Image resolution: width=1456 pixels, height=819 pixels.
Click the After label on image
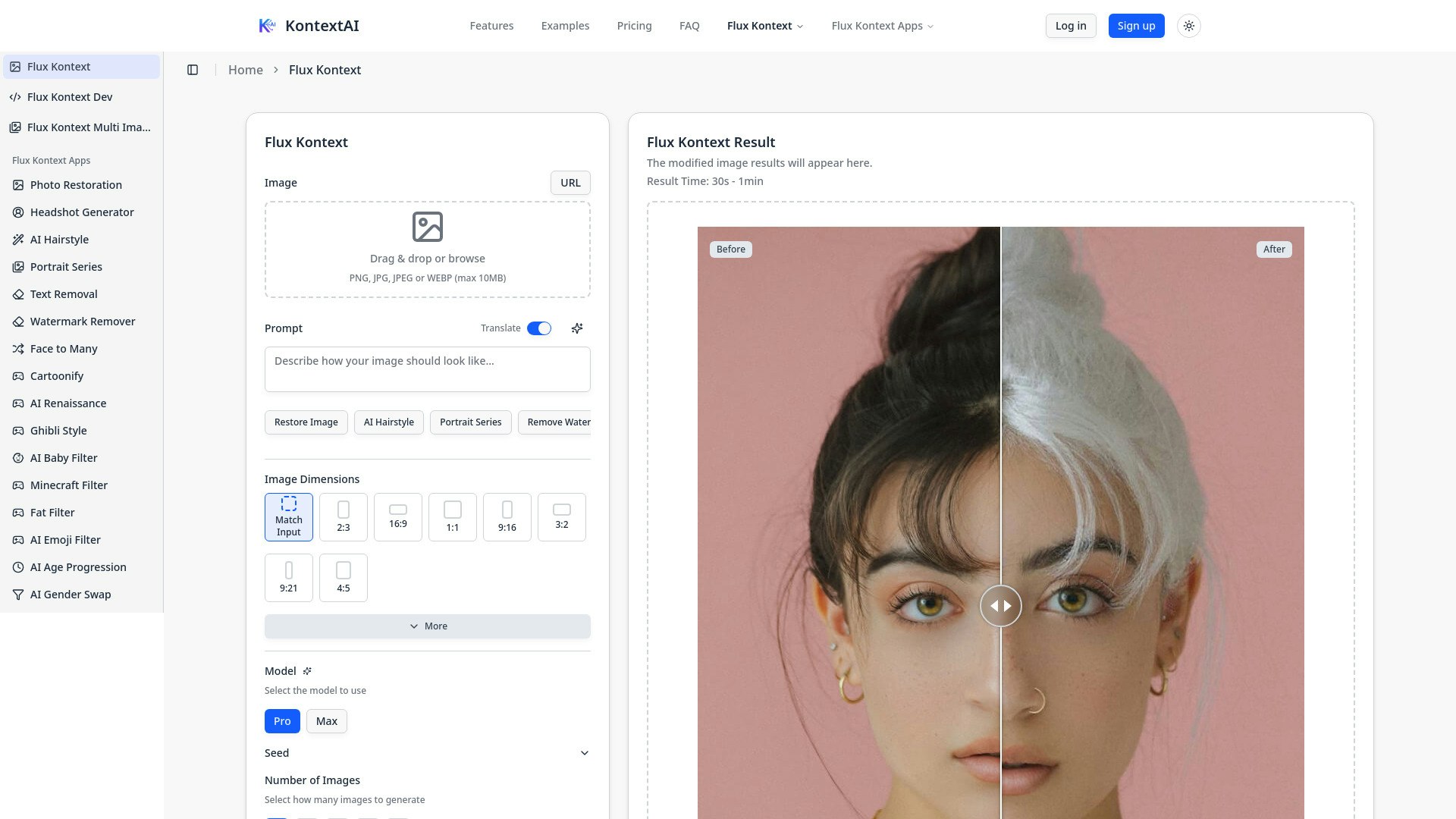[1274, 249]
